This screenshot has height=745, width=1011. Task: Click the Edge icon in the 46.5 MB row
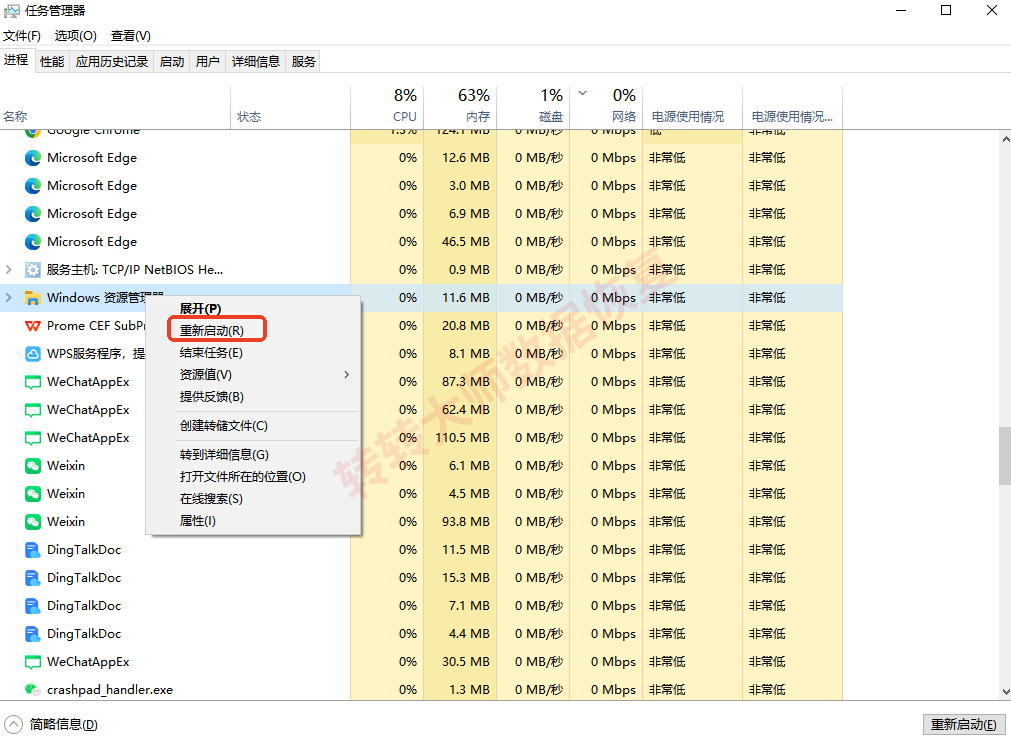33,242
